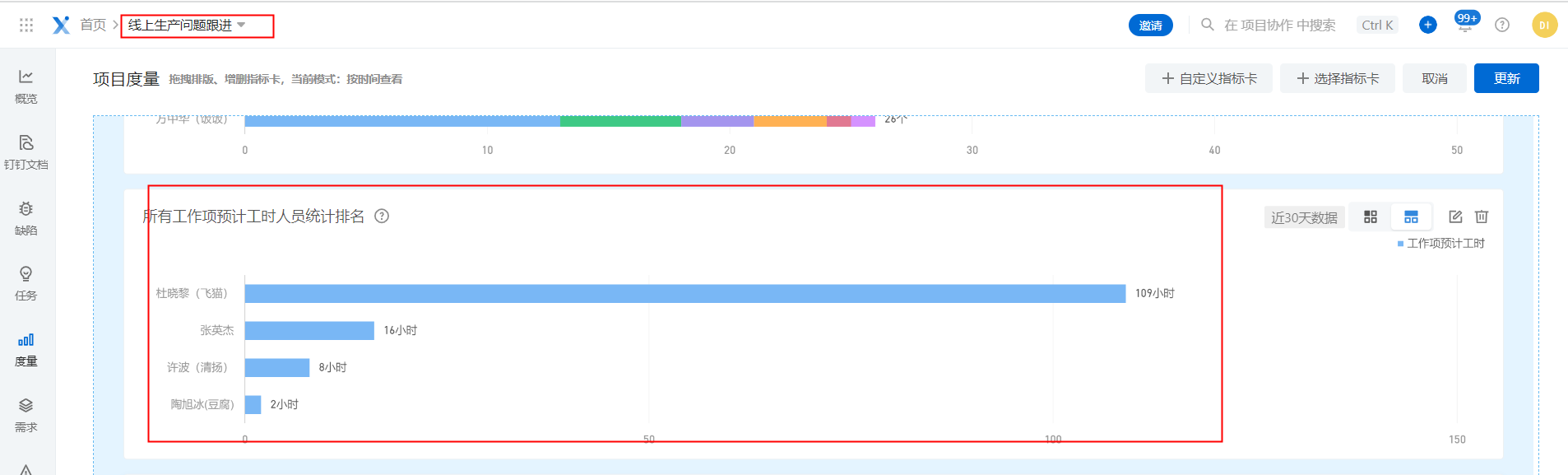Focus the 在项目协作中搜索 search field
The image size is (1568, 475).
click(1279, 26)
